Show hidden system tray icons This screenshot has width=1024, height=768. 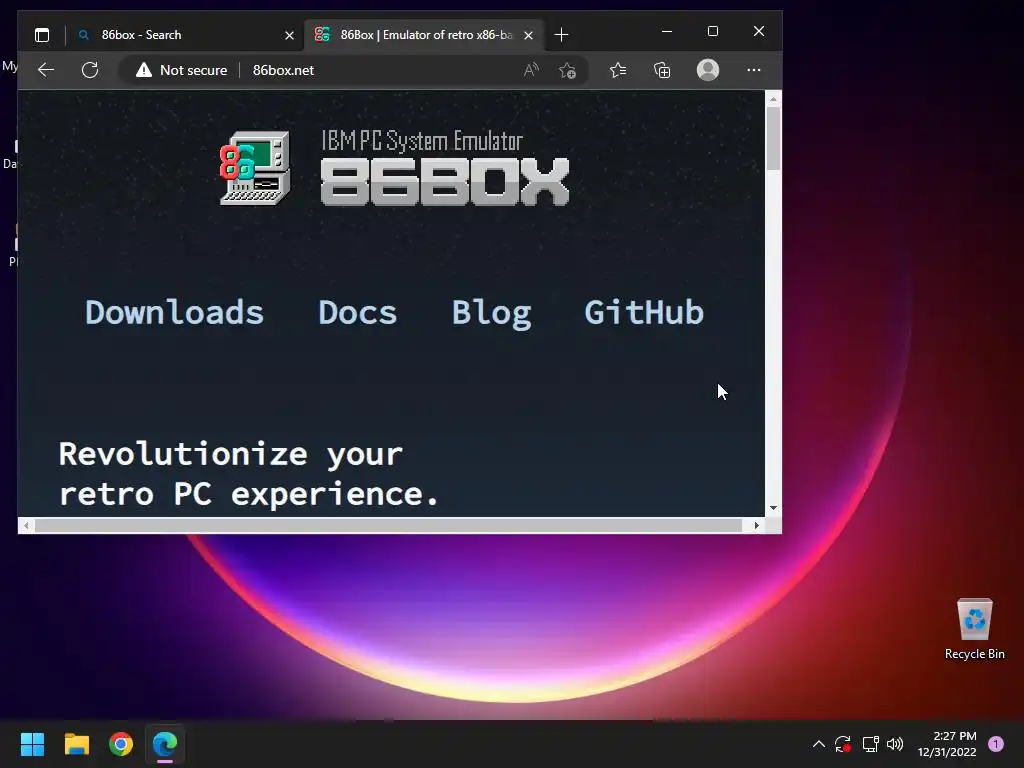pyautogui.click(x=818, y=744)
